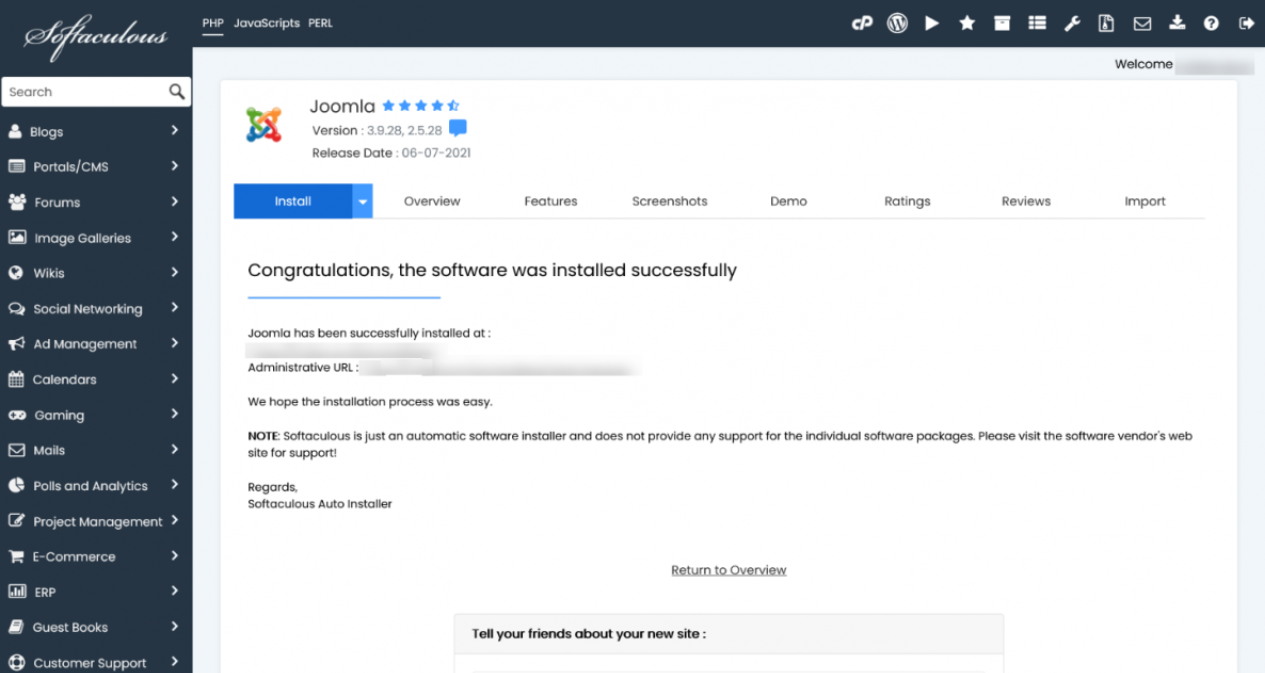Click the Joomla star rating
Viewport: 1265px width, 673px height.
point(420,105)
